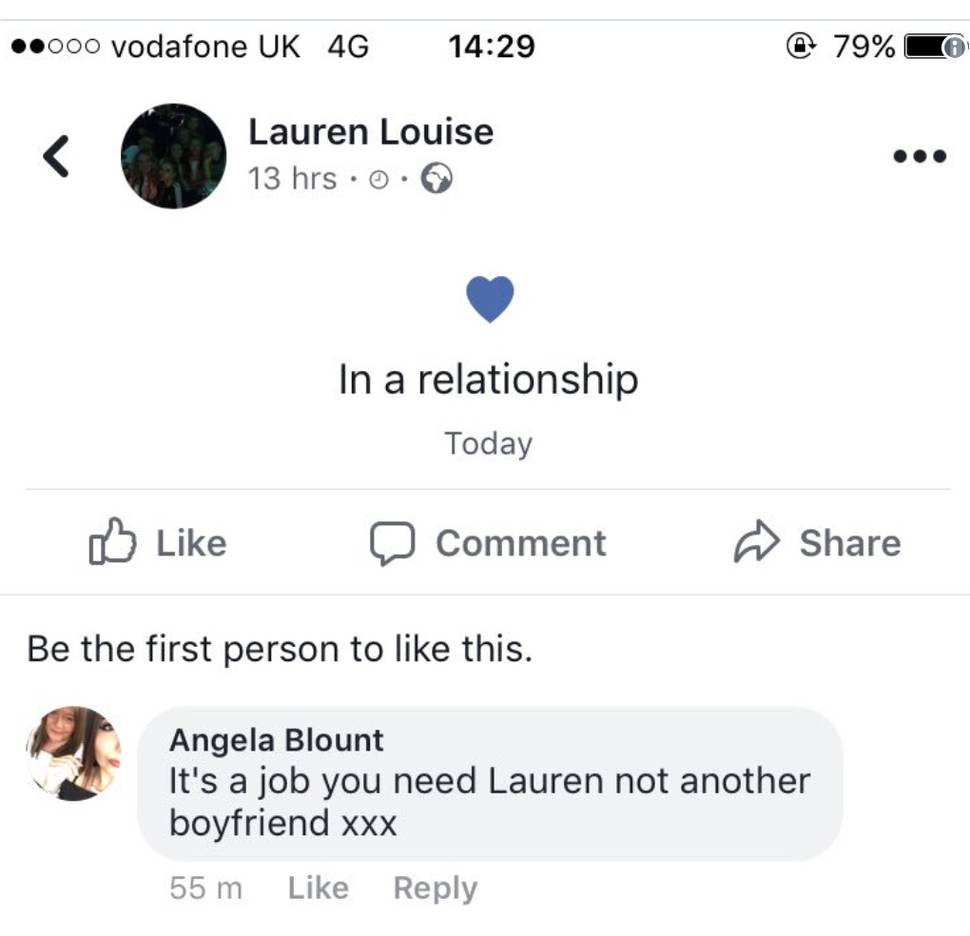Tap the speech bubble Comment icon

point(392,543)
